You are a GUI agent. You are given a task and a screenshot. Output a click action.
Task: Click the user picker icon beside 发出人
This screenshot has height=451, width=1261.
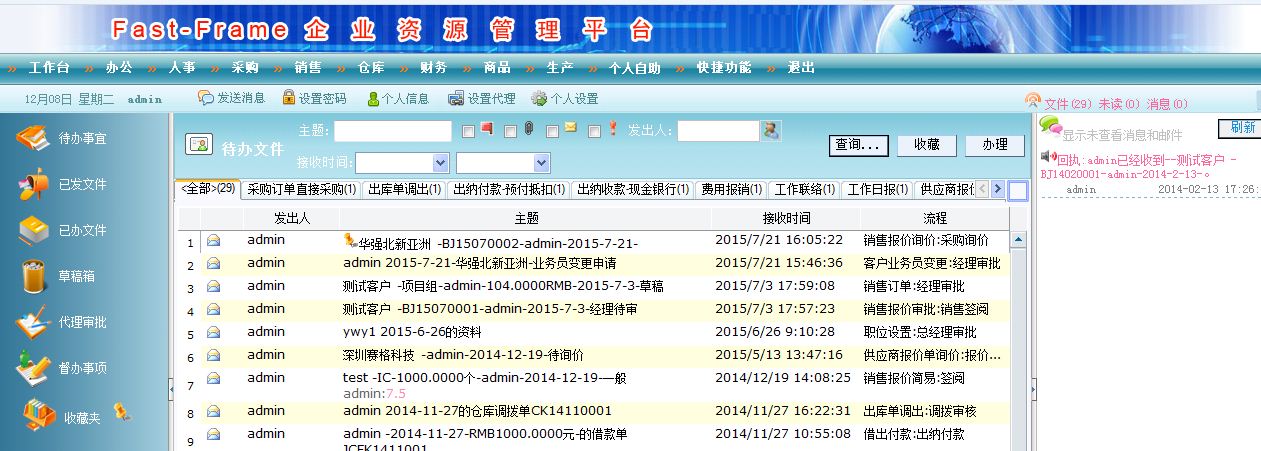coord(771,130)
